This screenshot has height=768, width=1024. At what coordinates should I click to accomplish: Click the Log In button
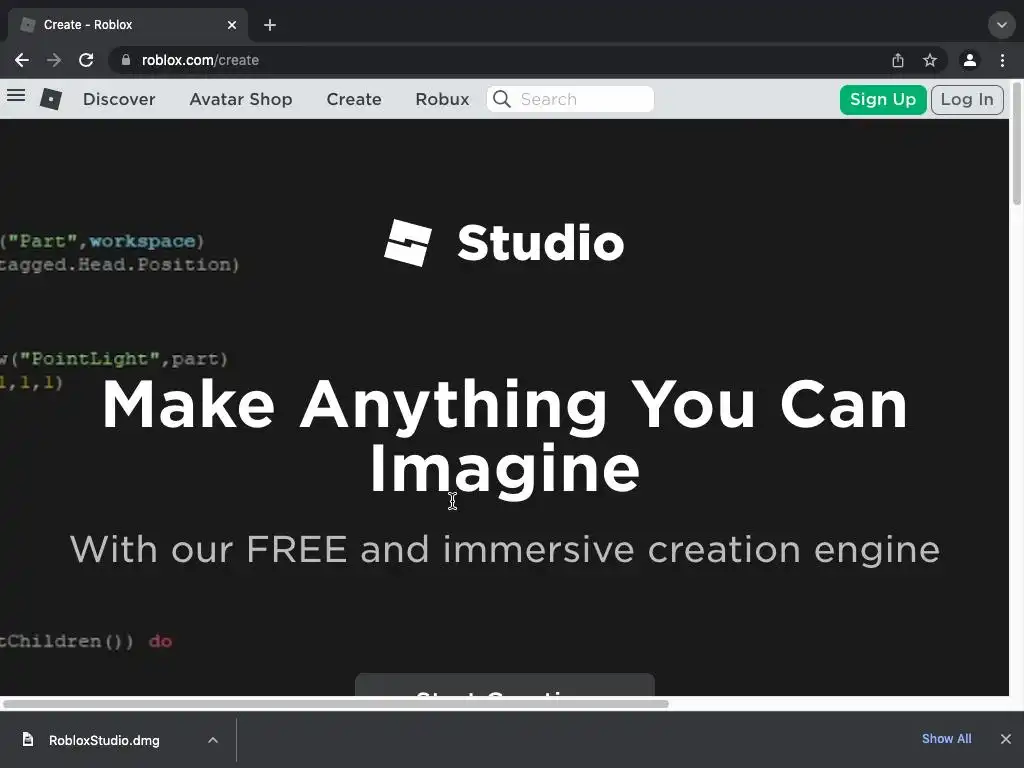tap(967, 99)
